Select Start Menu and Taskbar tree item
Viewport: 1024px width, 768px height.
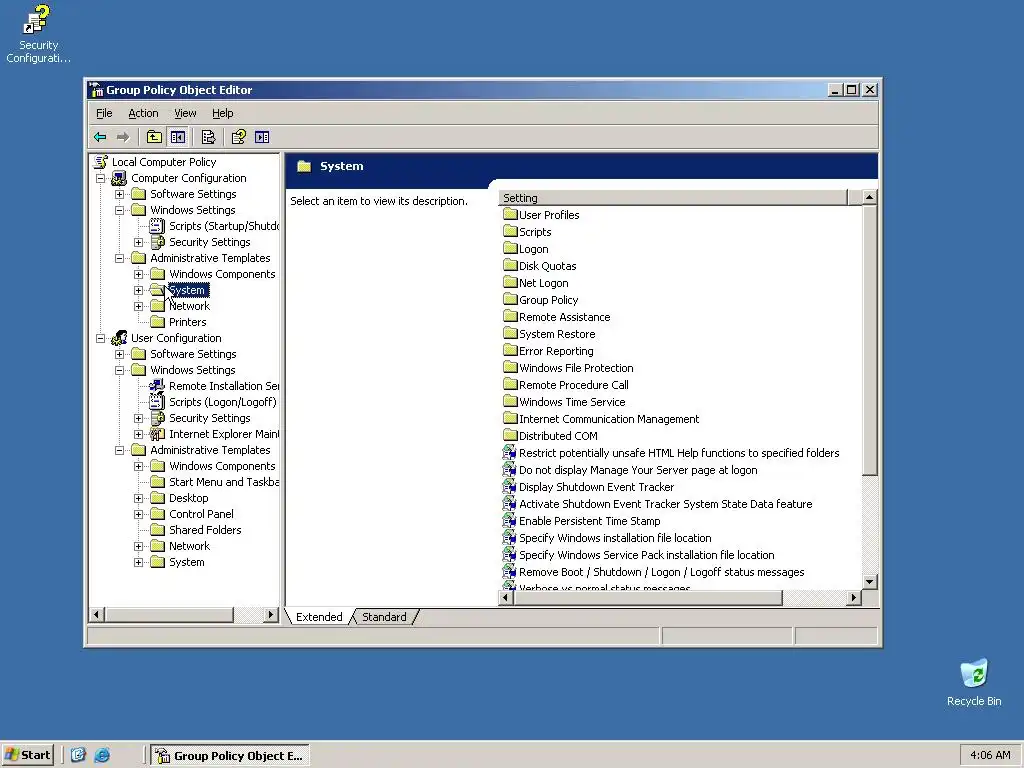click(224, 482)
